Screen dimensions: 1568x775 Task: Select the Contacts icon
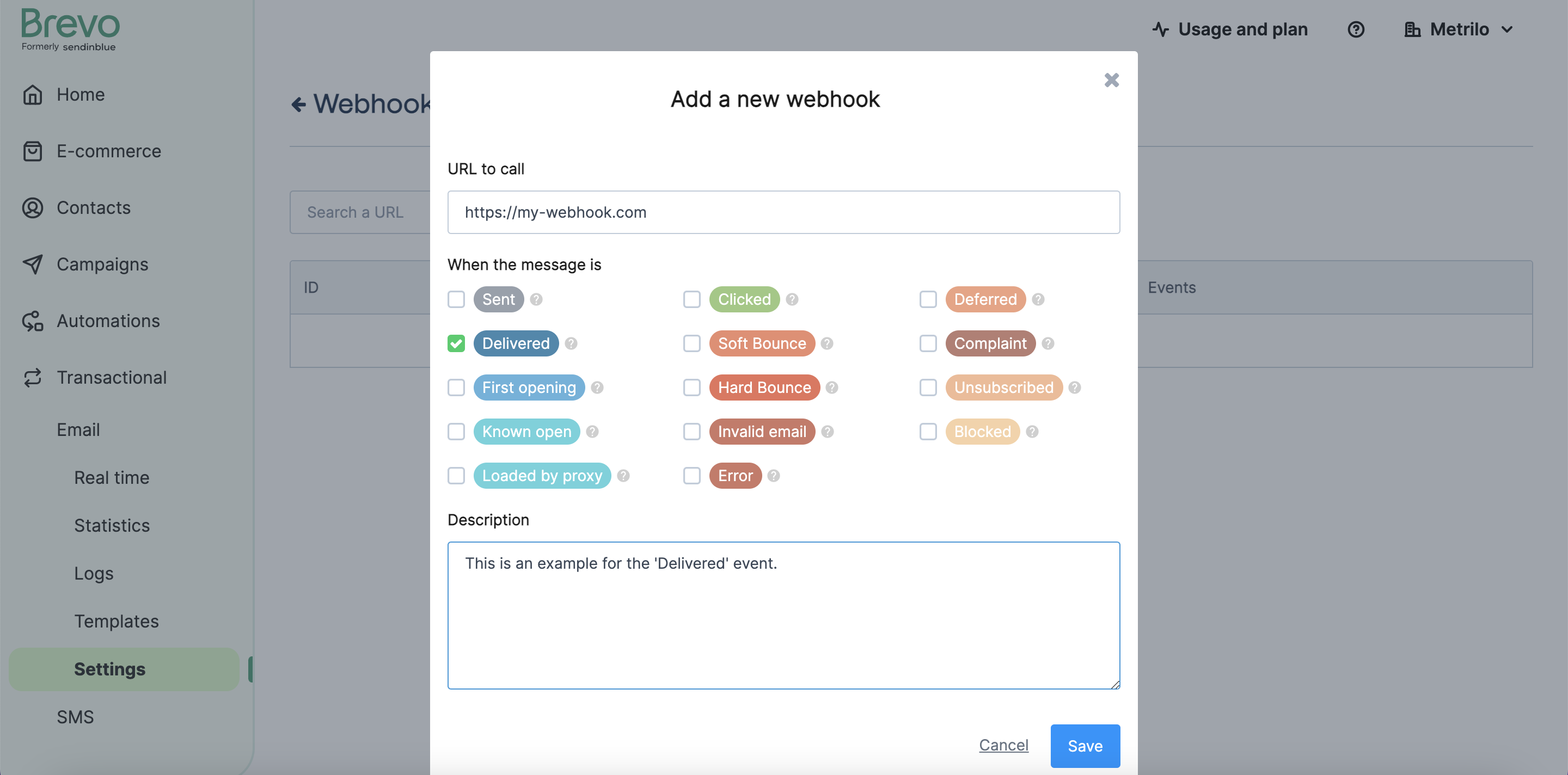click(33, 207)
